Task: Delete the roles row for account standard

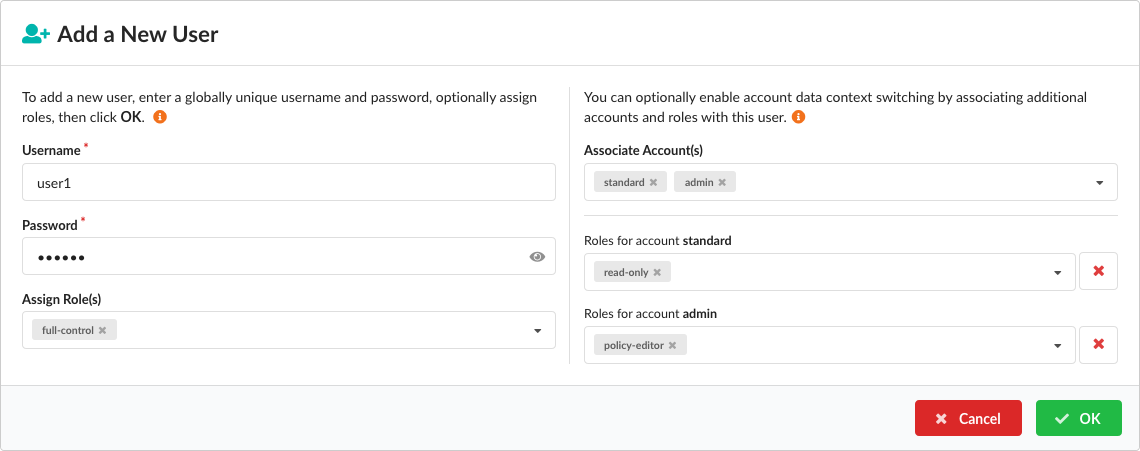Action: coord(1098,271)
